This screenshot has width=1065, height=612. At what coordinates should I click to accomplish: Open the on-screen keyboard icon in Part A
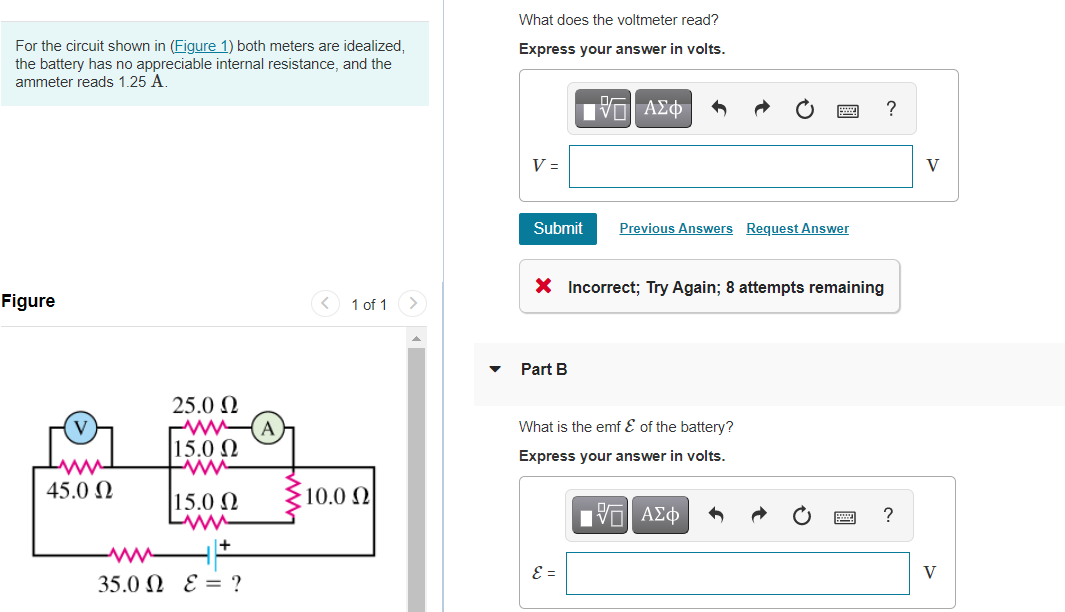coord(848,110)
